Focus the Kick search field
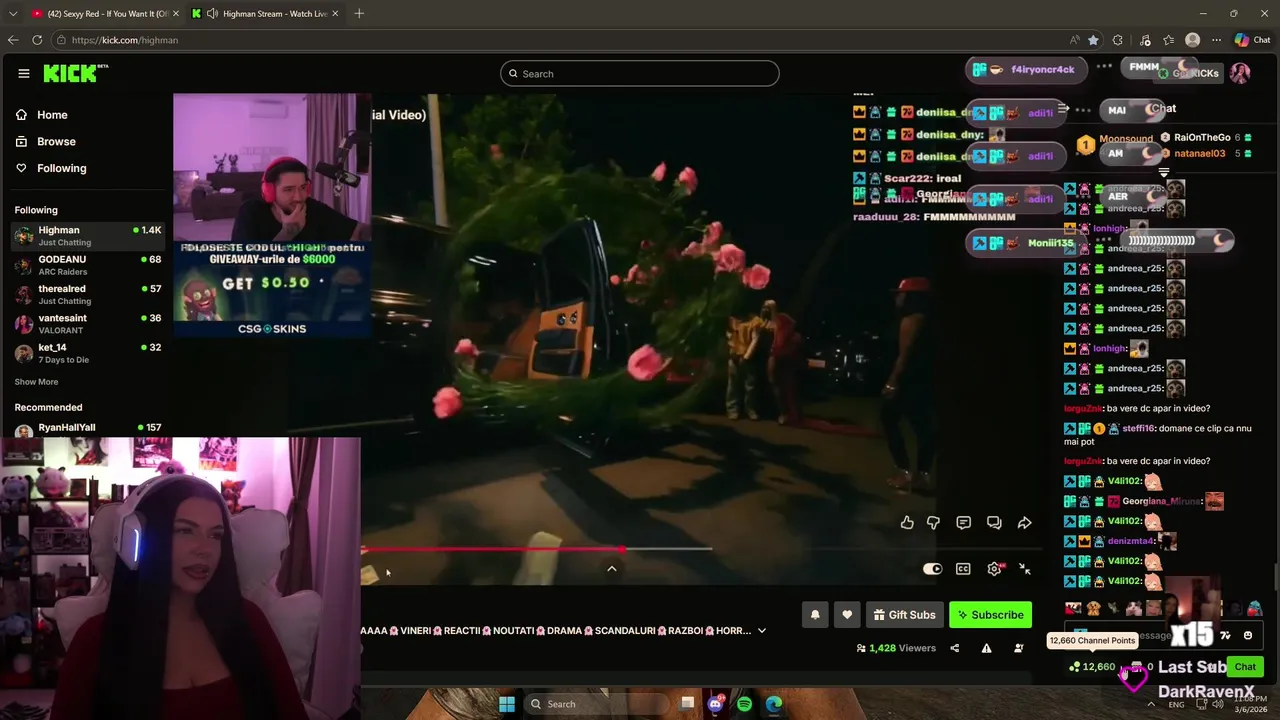1280x720 pixels. coord(640,73)
